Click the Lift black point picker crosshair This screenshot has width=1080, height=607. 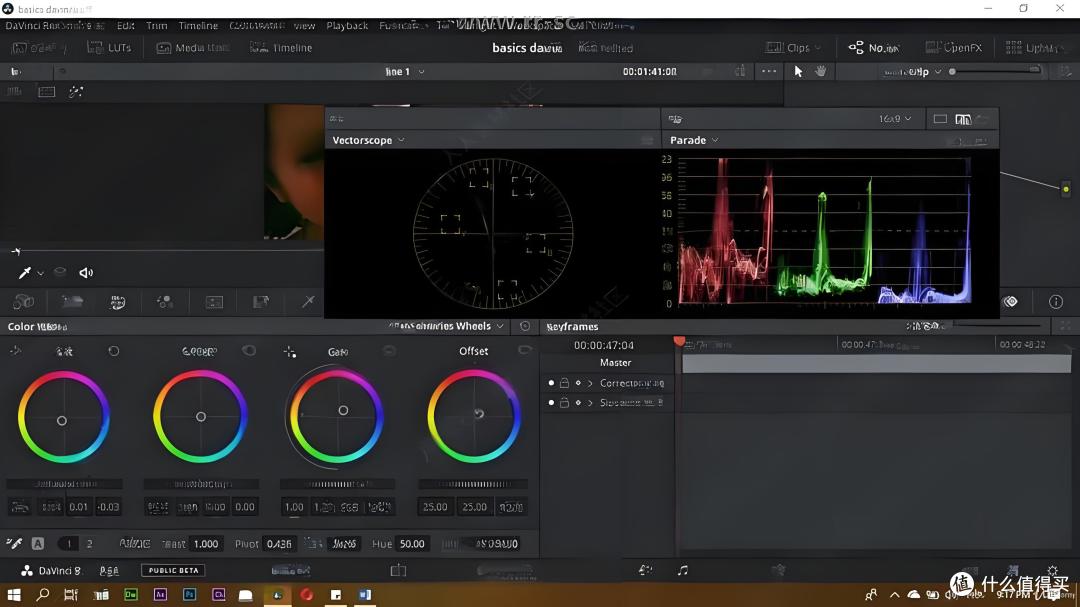tap(15, 351)
